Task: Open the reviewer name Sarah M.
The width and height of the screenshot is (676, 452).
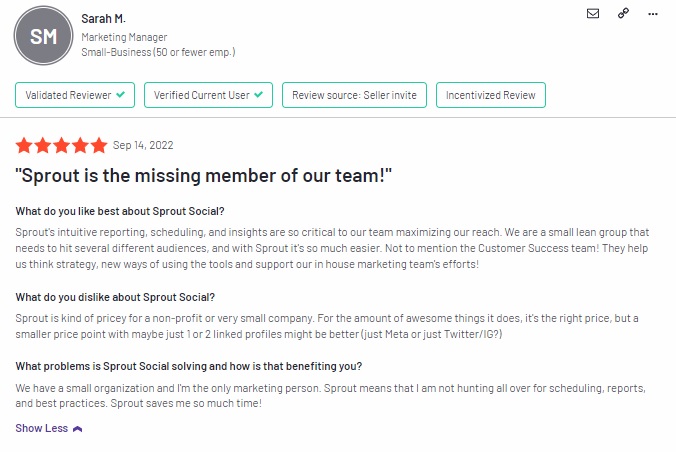Action: (x=103, y=19)
